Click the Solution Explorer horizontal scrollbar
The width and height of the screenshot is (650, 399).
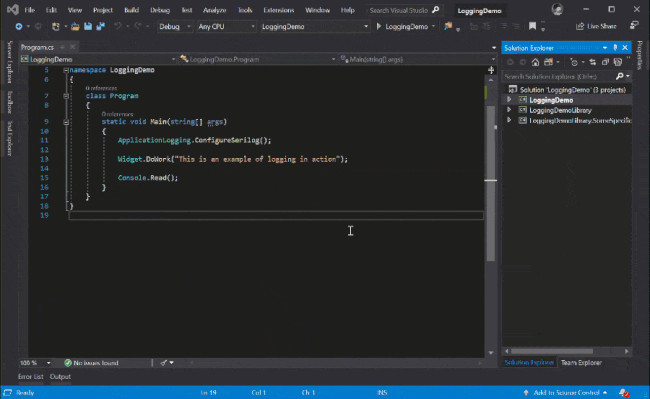[x=551, y=351]
